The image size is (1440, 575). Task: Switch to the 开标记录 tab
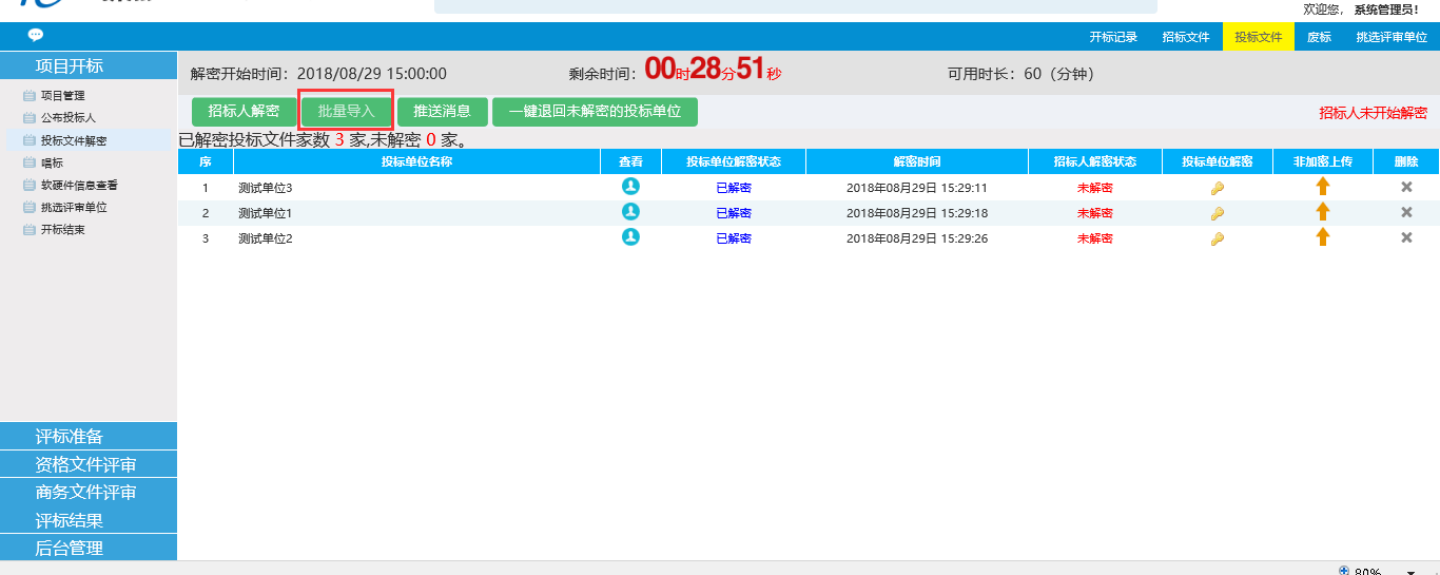[1113, 37]
